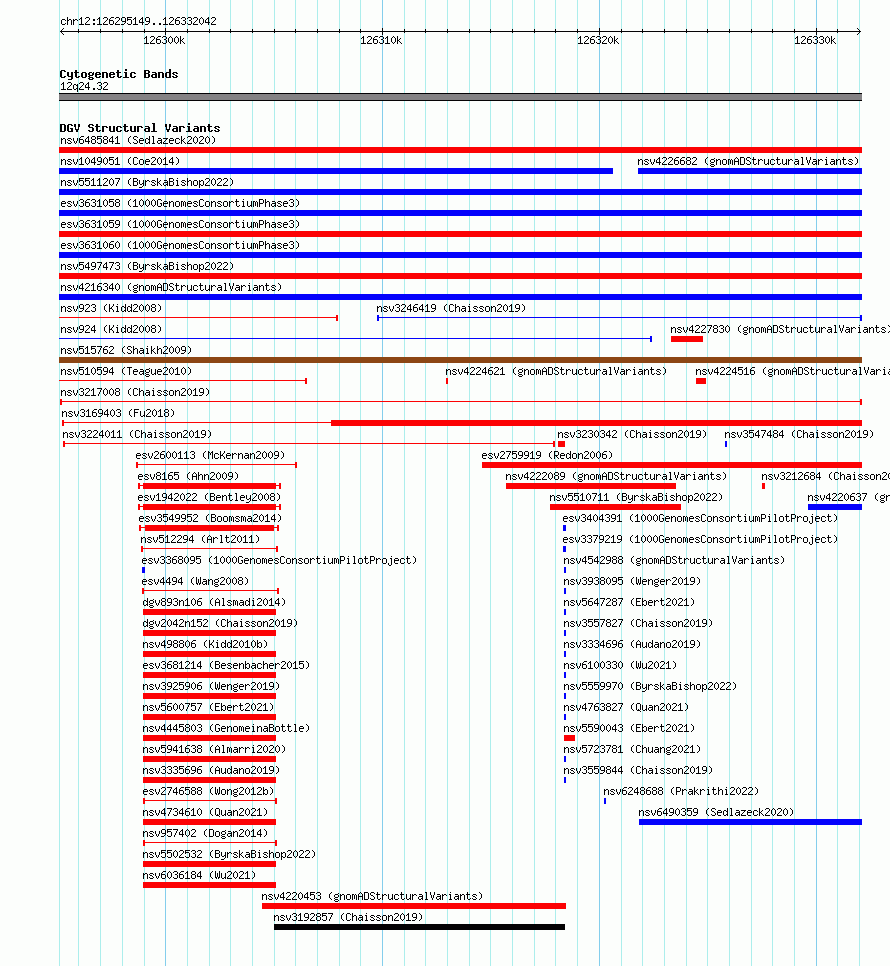Click esv3681214 (Besenbacher2015) label

(x=226, y=664)
